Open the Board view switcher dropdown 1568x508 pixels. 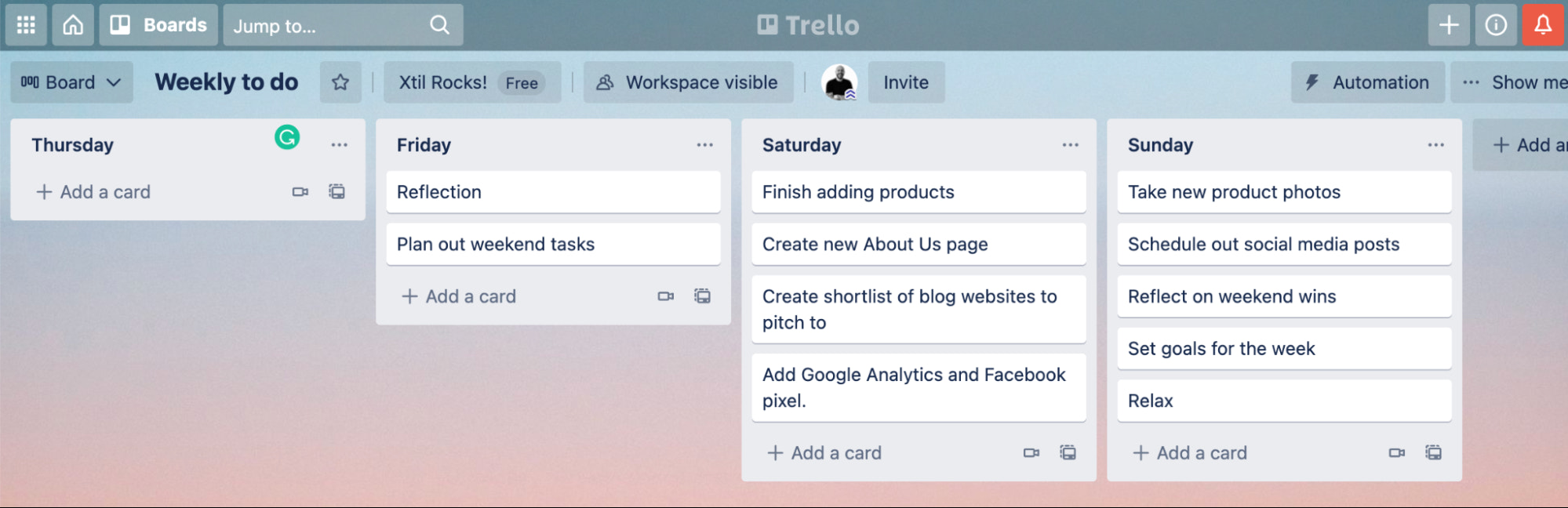[71, 82]
